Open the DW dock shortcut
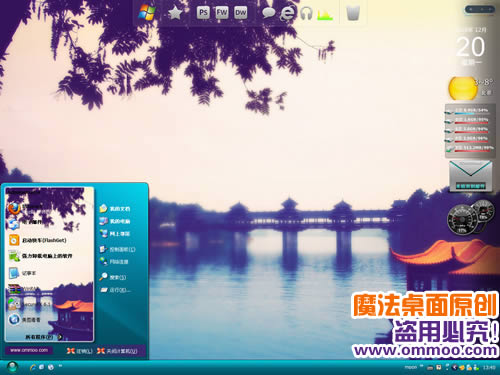Image resolution: width=500 pixels, height=375 pixels. (241, 13)
